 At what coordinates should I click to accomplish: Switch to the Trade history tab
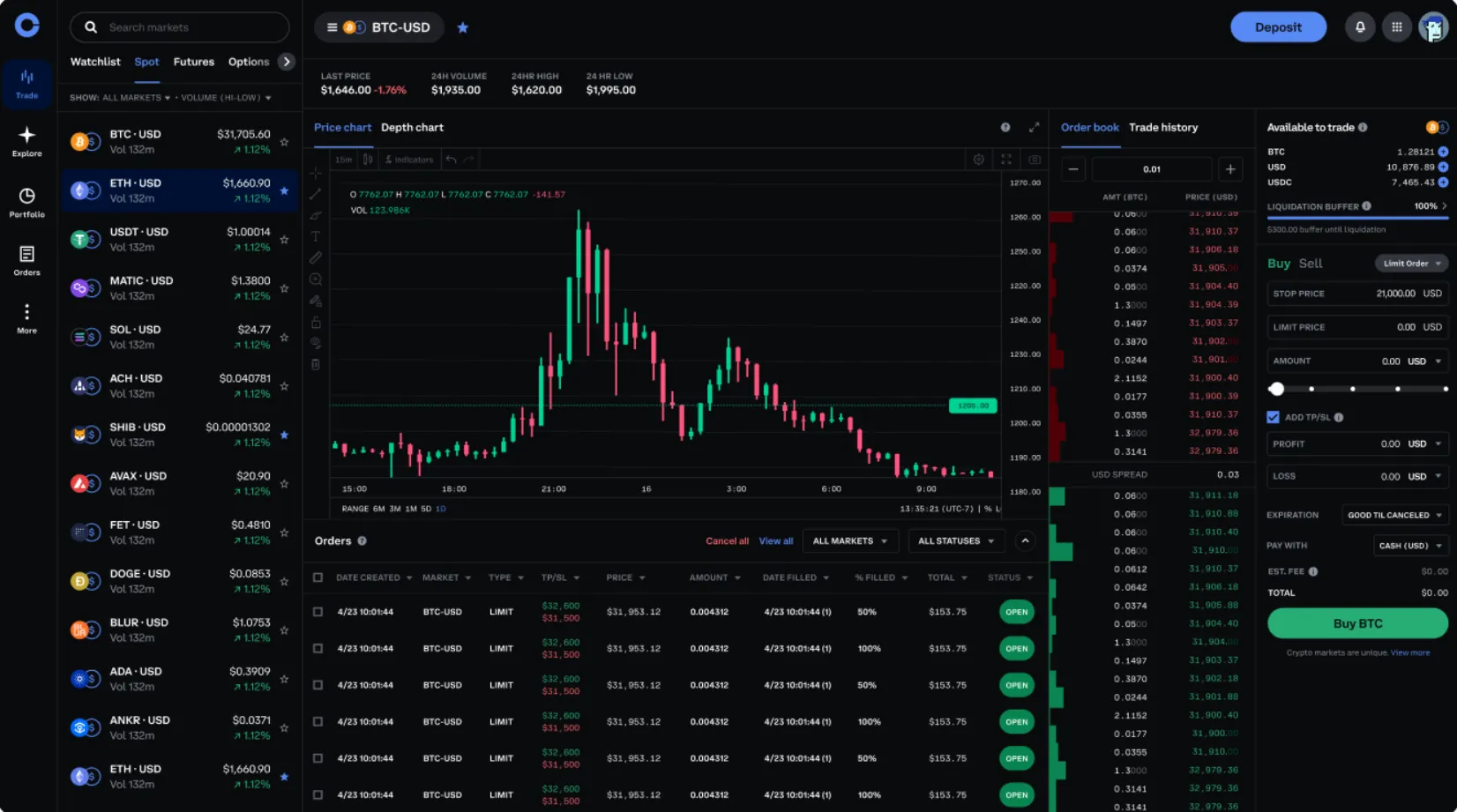pyautogui.click(x=1163, y=127)
